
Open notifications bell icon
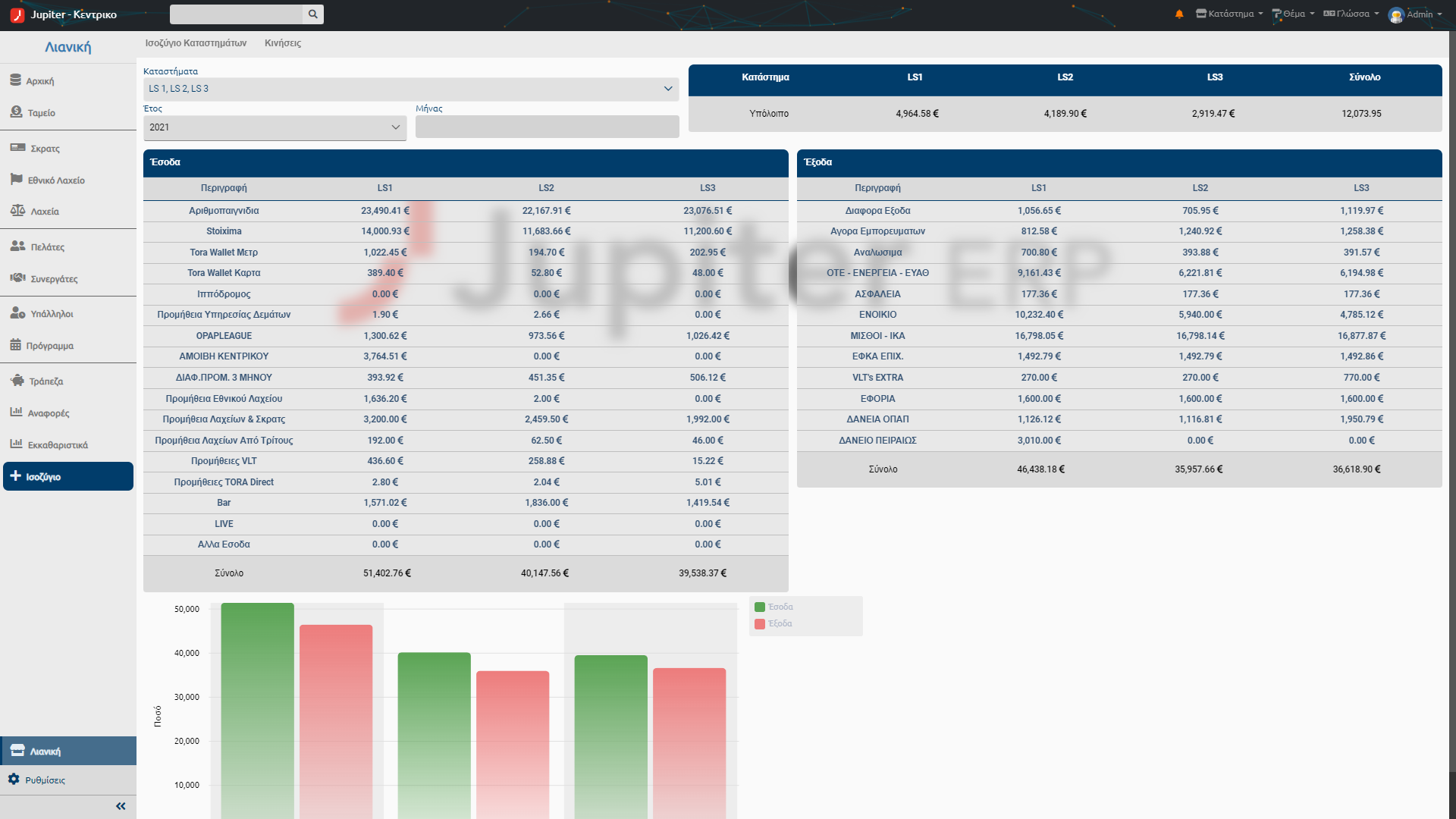[x=1179, y=14]
